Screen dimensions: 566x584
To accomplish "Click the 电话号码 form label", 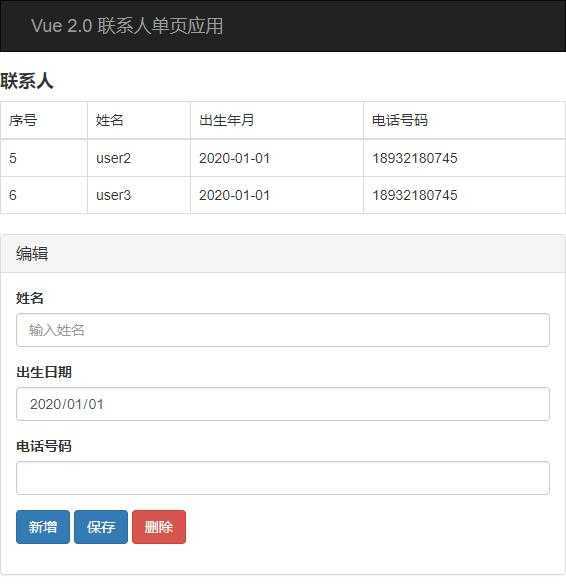I will pyautogui.click(x=44, y=446).
